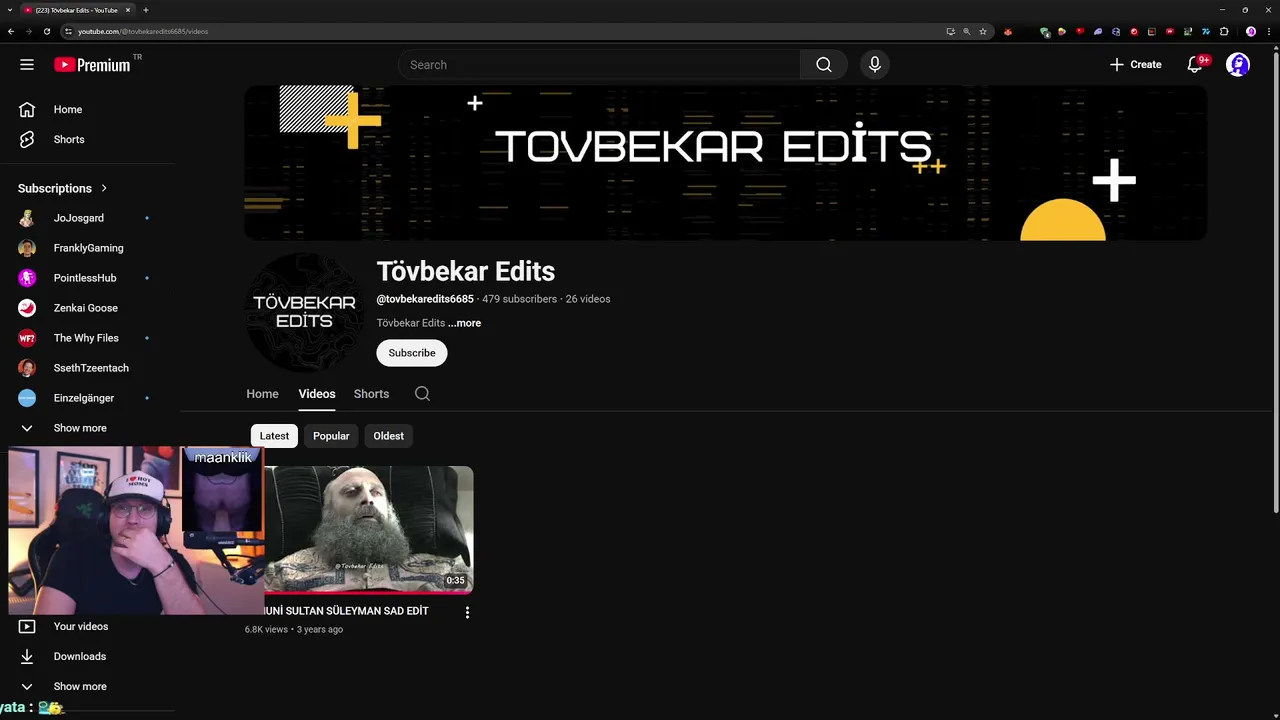
Task: Open the video's three-dot action menu
Action: point(467,612)
